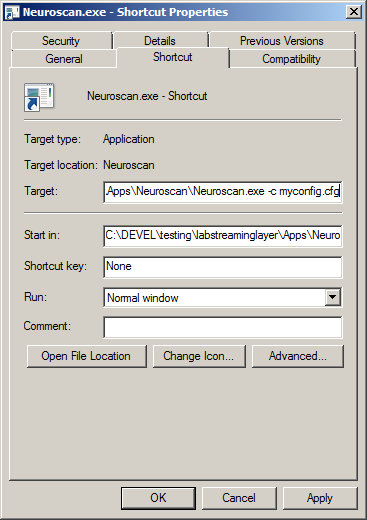Click the 'Start in:' label

(42, 235)
